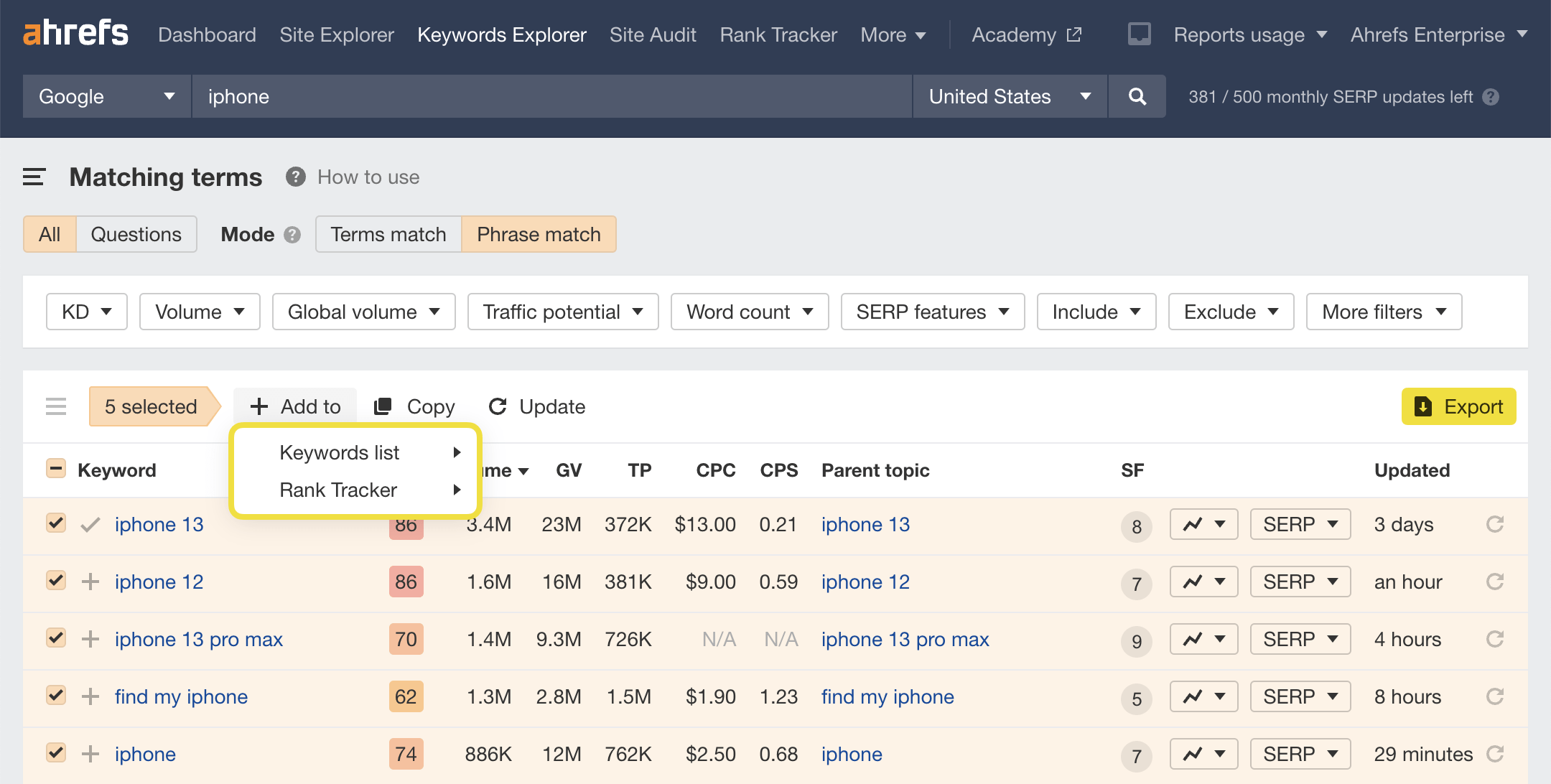Open the iphone 13 parent topic link

(865, 524)
